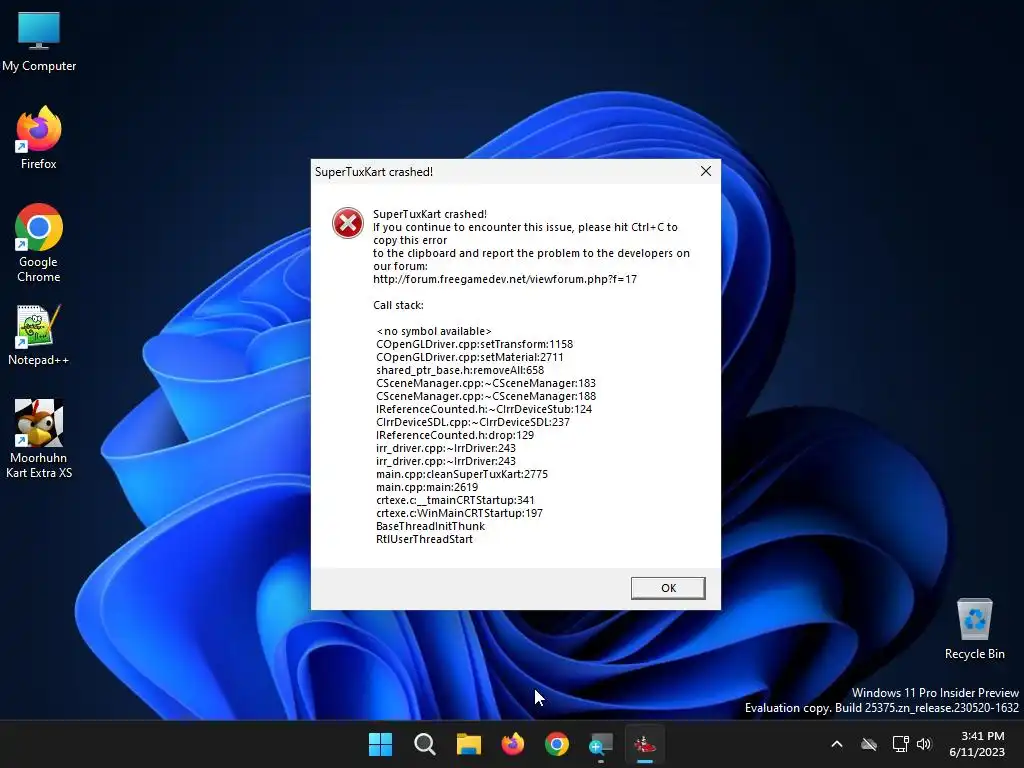Image resolution: width=1024 pixels, height=768 pixels.
Task: Open network status tray icon
Action: [901, 744]
